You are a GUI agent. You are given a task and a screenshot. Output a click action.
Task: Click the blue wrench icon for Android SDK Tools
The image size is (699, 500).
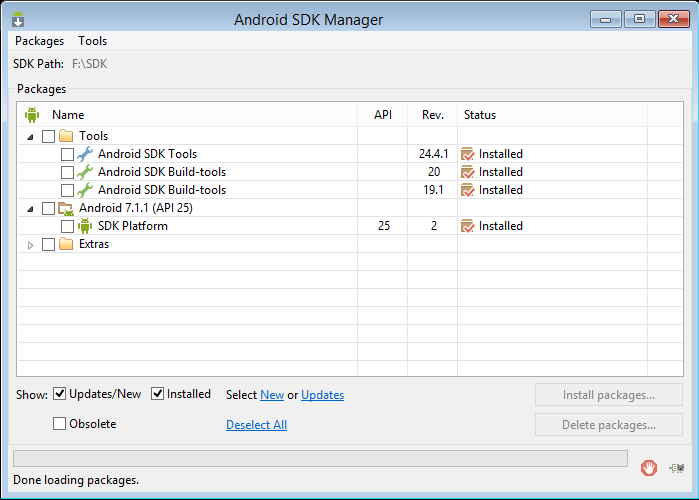click(85, 154)
